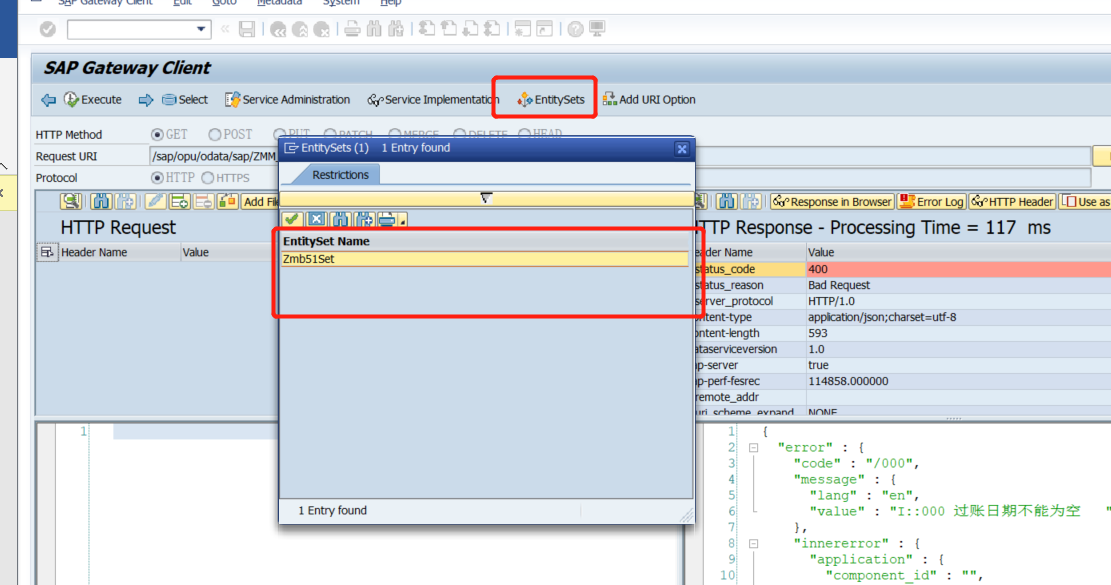
Task: Click Add URI Option
Action: pos(649,100)
